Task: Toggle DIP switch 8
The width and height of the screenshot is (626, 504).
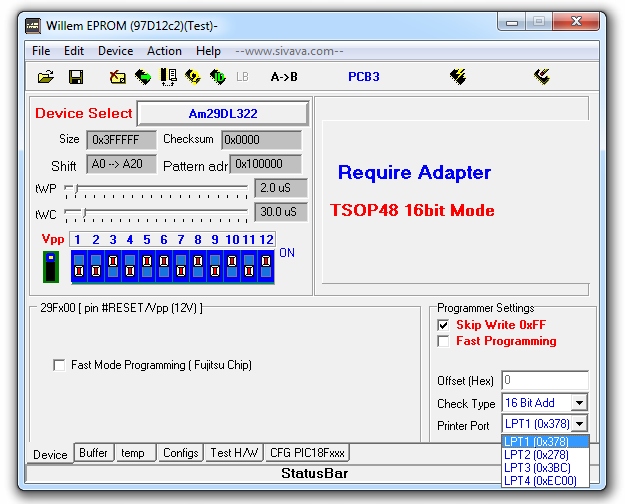Action: pos(198,266)
